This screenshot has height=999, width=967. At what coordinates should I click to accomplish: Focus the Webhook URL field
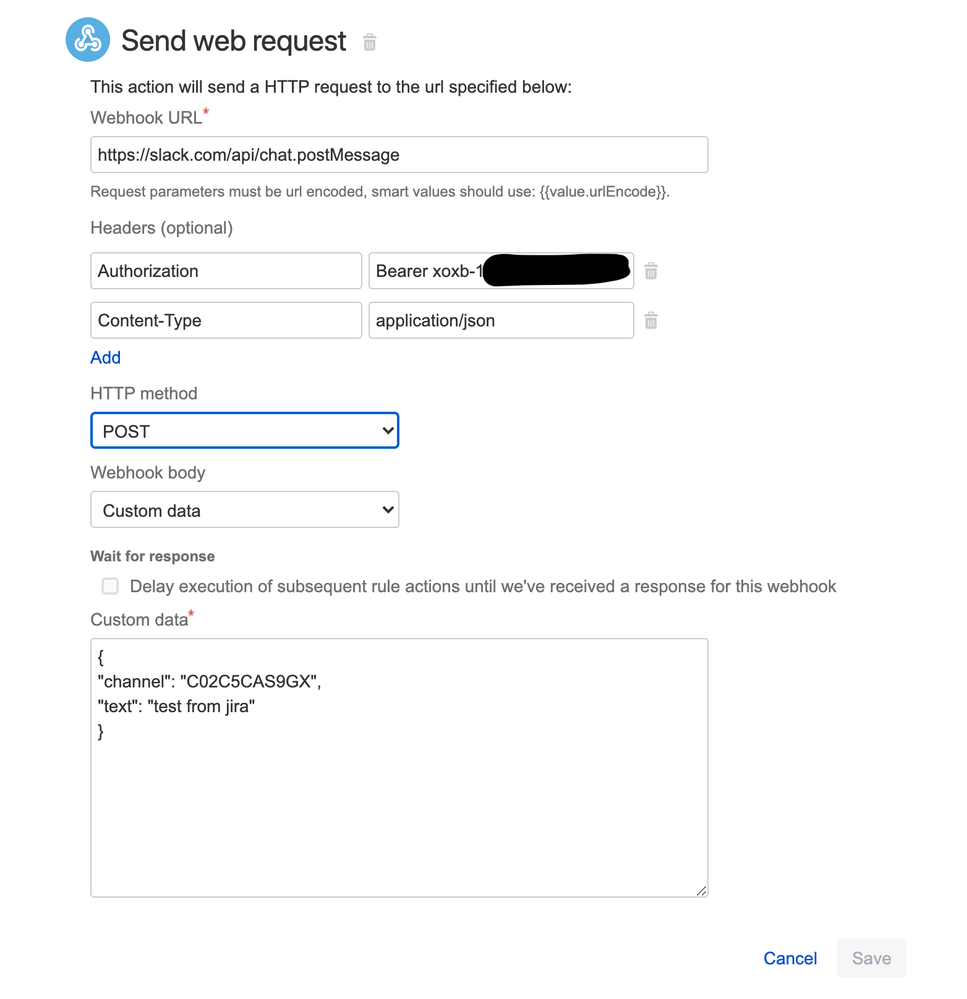click(x=399, y=155)
